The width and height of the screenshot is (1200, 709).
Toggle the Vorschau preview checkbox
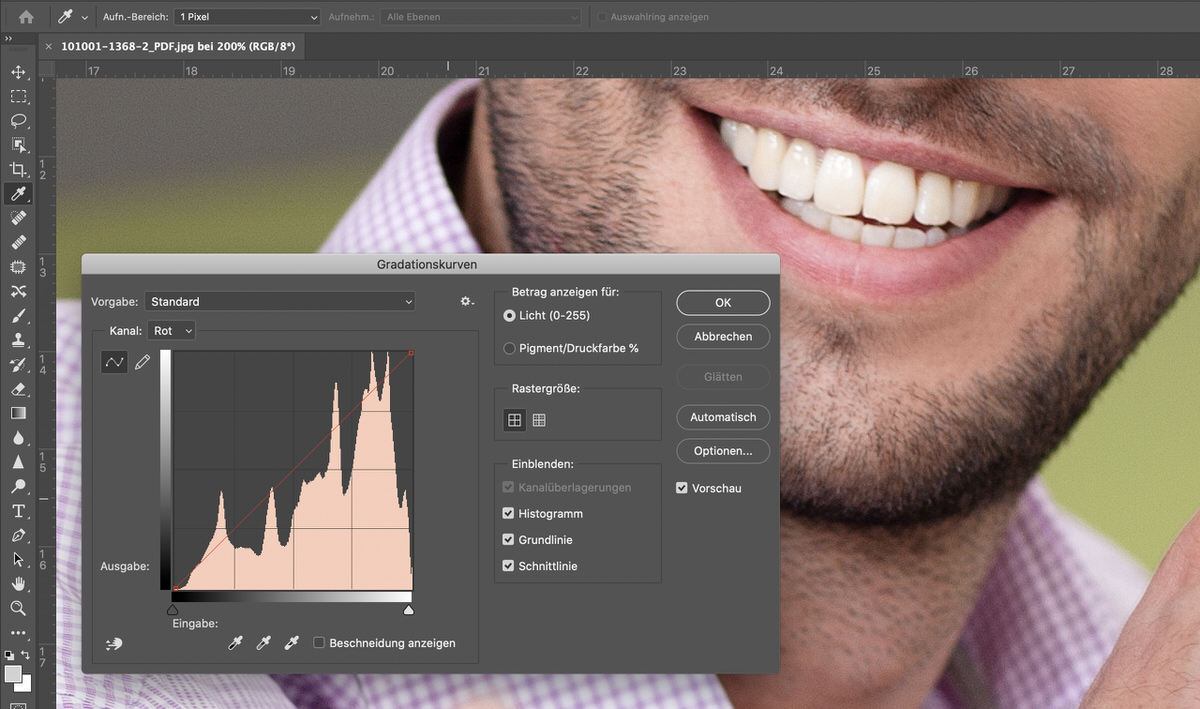682,488
